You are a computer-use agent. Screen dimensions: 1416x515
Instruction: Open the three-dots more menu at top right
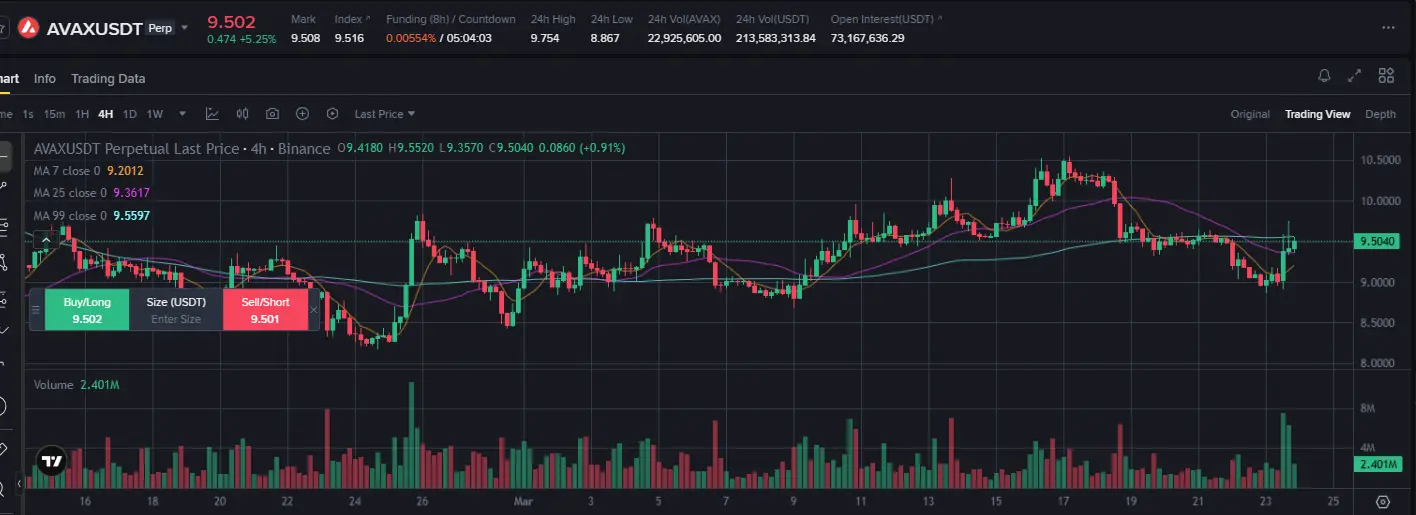coord(1387,28)
